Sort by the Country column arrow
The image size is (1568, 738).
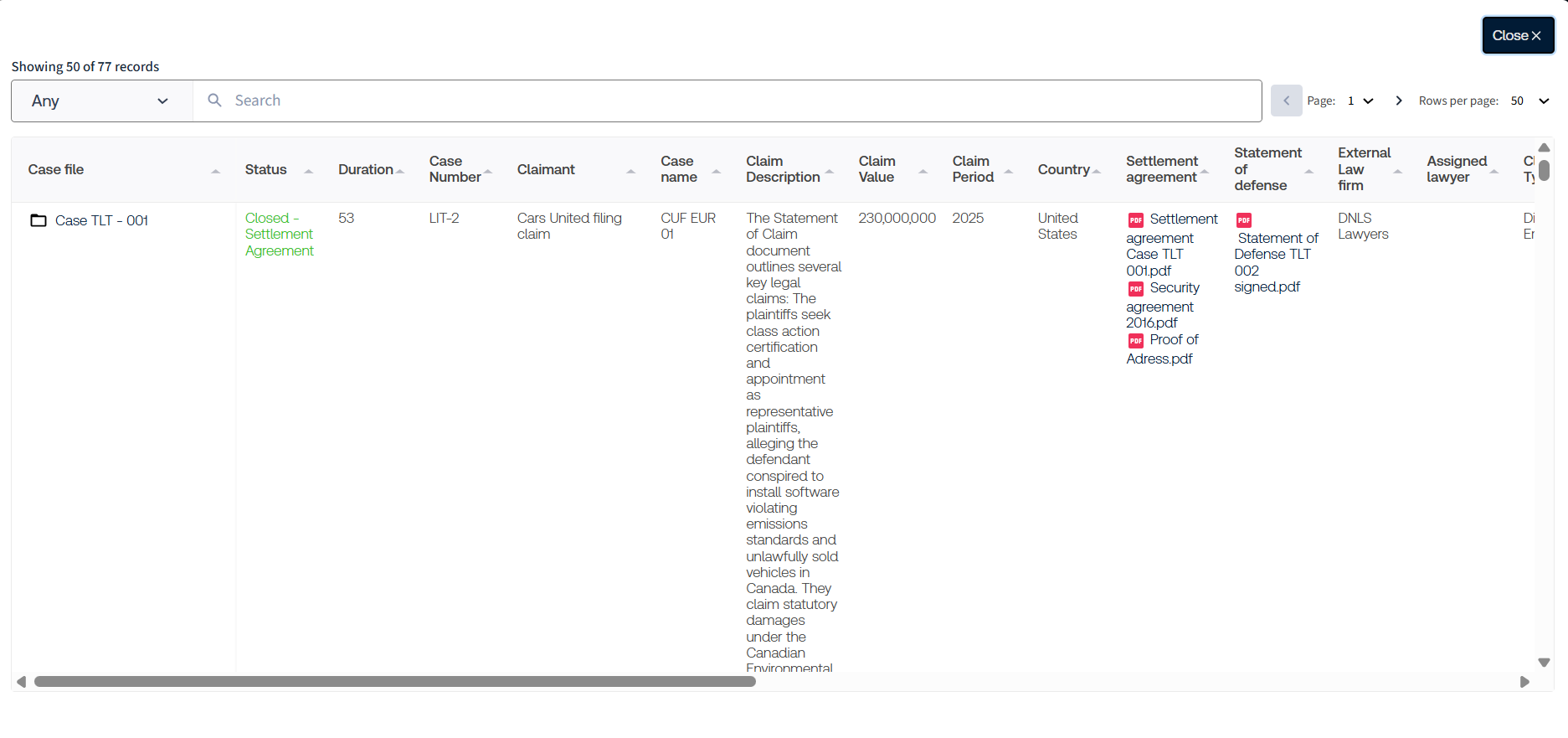(x=1096, y=171)
